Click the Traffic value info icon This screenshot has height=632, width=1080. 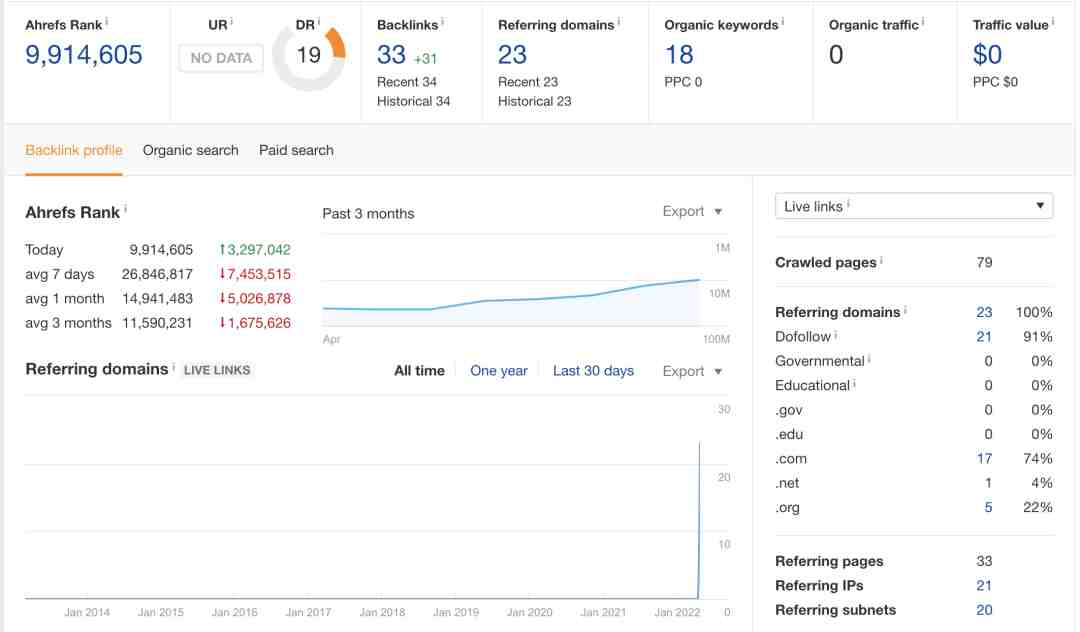tap(1052, 22)
